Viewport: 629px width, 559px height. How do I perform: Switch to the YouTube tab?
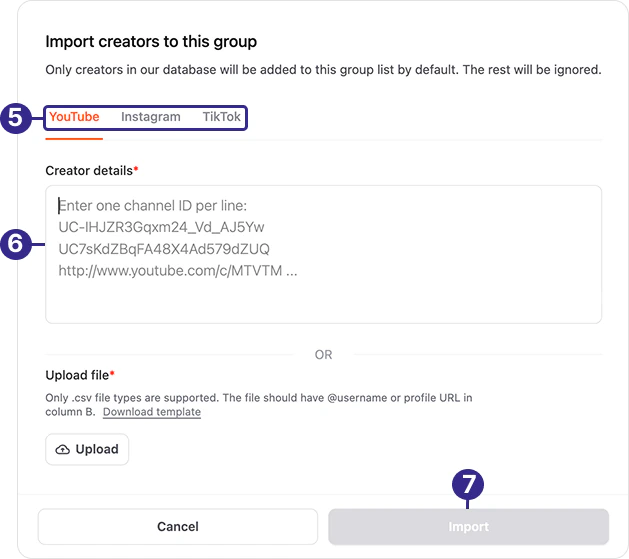(x=74, y=117)
